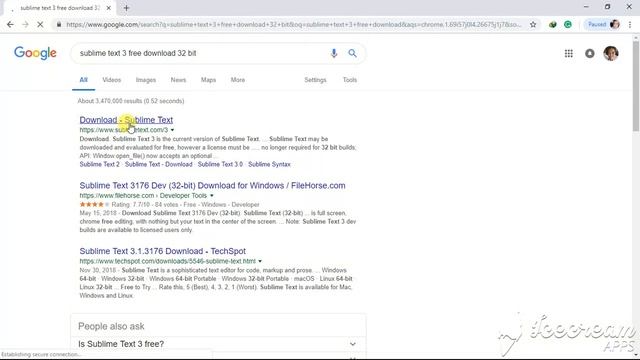This screenshot has height=360, width=640.
Task: Open the green extension icon next to the star
Action: click(553, 24)
